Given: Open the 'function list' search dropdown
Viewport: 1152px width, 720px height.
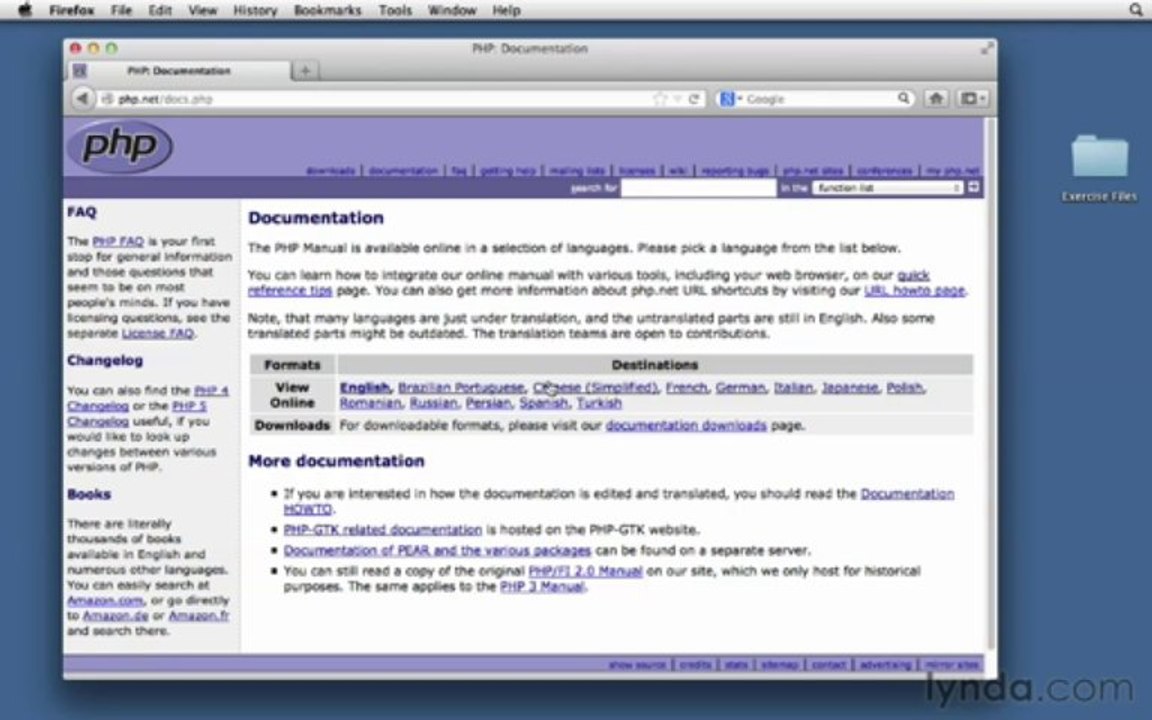Looking at the screenshot, I should (x=888, y=188).
